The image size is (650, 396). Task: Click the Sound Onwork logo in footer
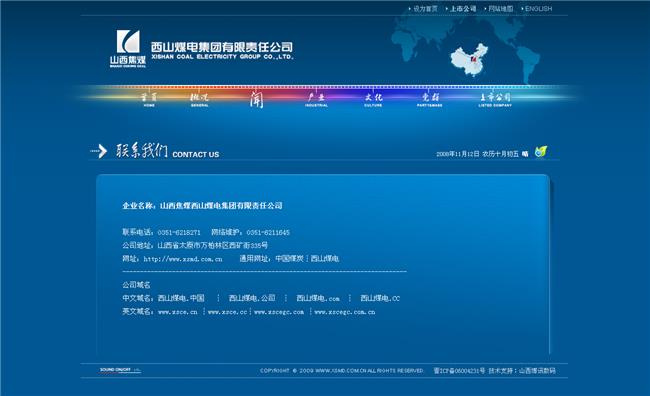(x=120, y=370)
